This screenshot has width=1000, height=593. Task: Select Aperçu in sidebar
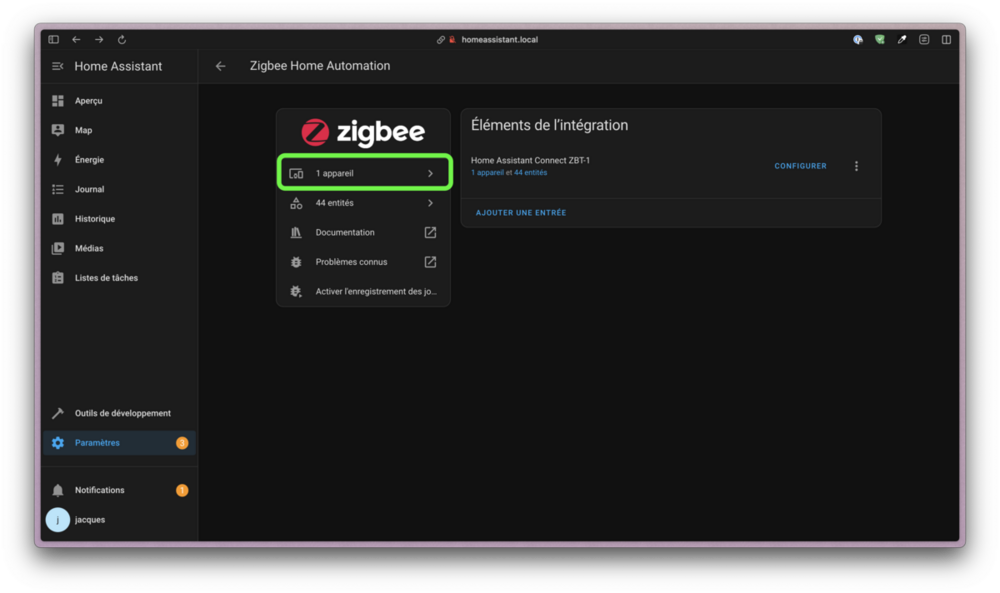coord(89,101)
